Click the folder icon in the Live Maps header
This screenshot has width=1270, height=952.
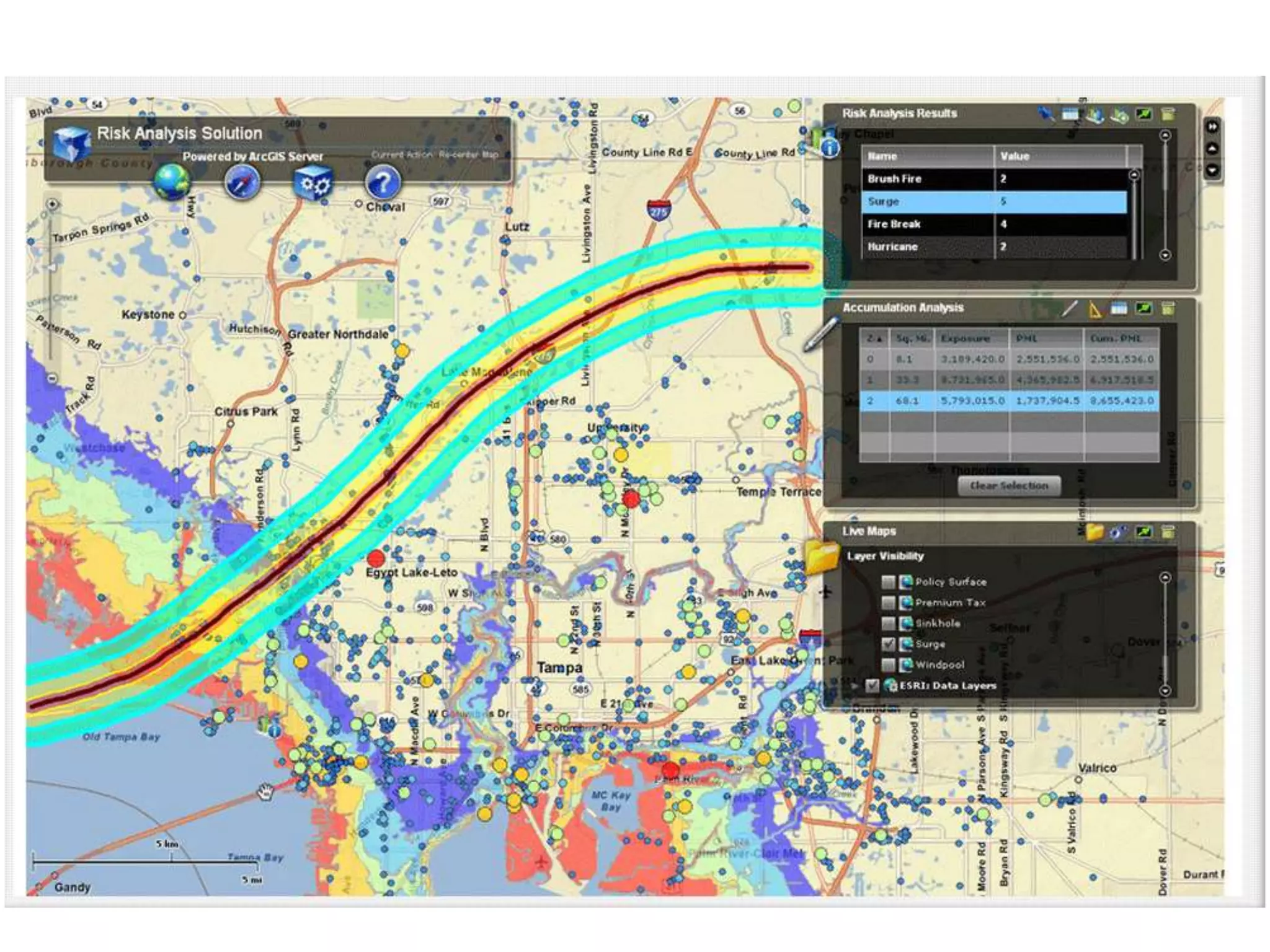point(1095,532)
